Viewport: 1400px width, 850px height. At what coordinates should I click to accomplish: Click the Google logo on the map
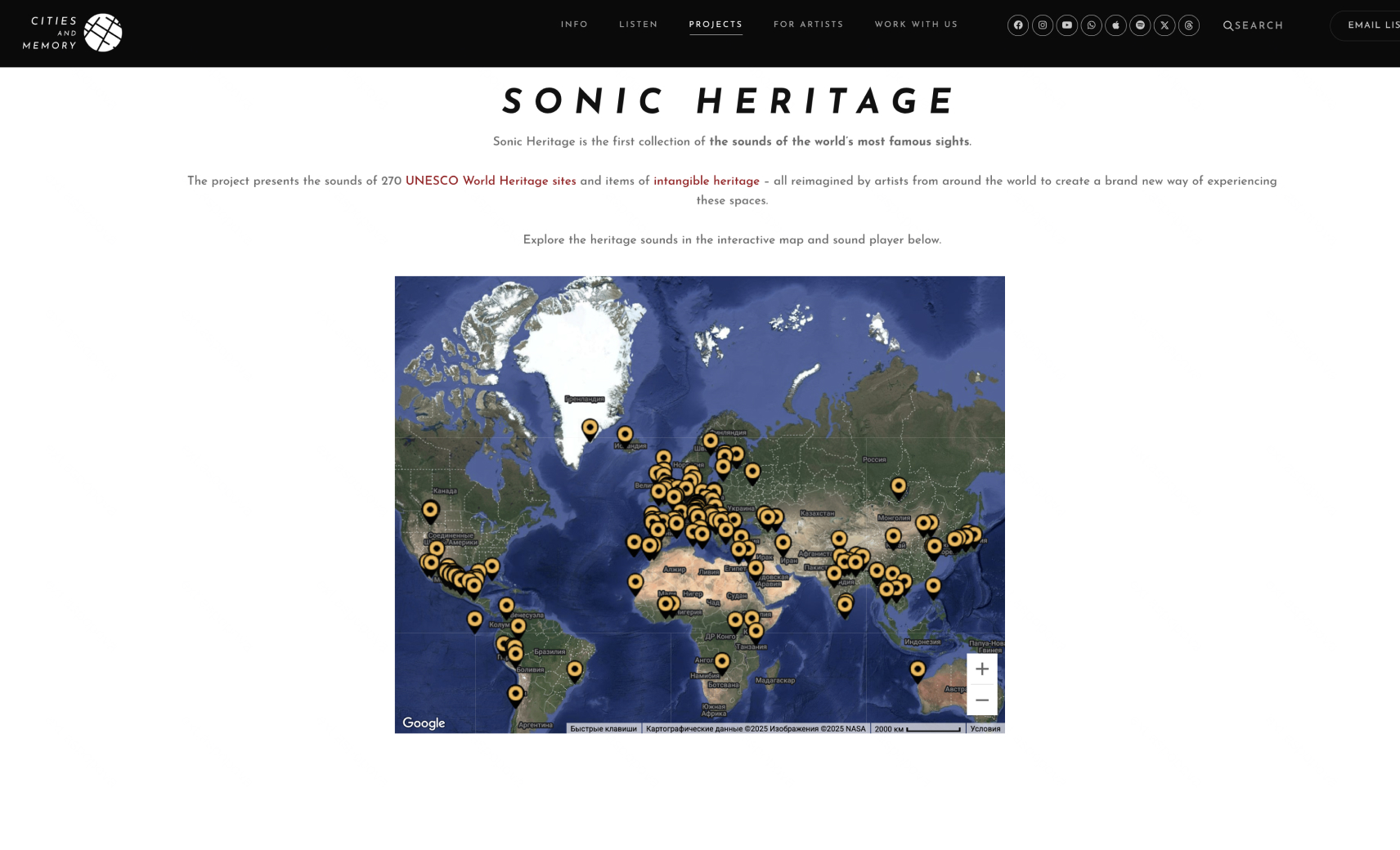pos(424,723)
